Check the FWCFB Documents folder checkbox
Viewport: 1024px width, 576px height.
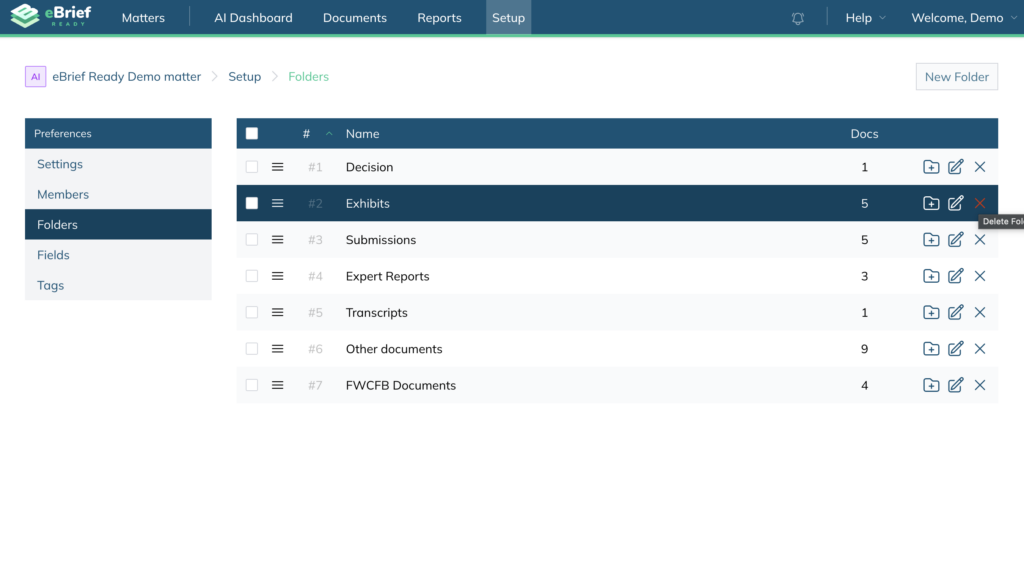251,385
